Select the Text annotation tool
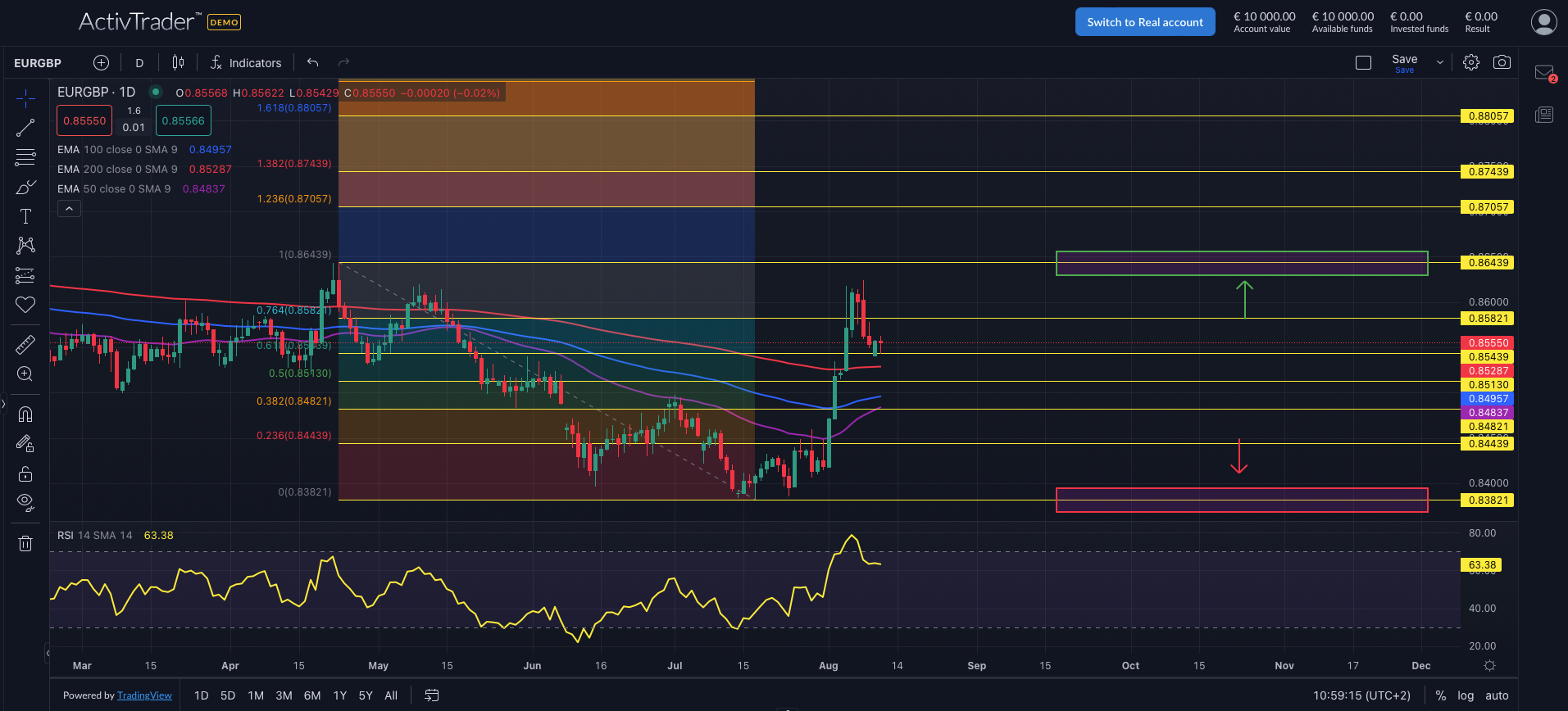 point(25,216)
